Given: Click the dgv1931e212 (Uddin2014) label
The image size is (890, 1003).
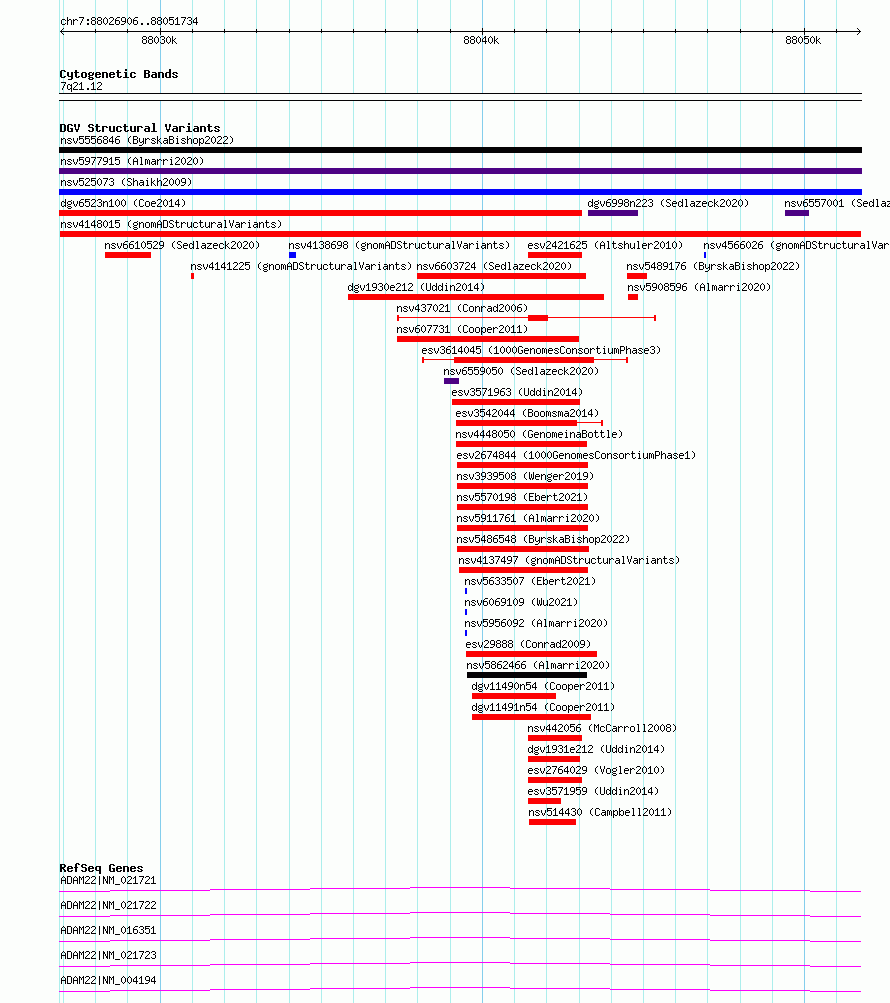Looking at the screenshot, I should (596, 750).
